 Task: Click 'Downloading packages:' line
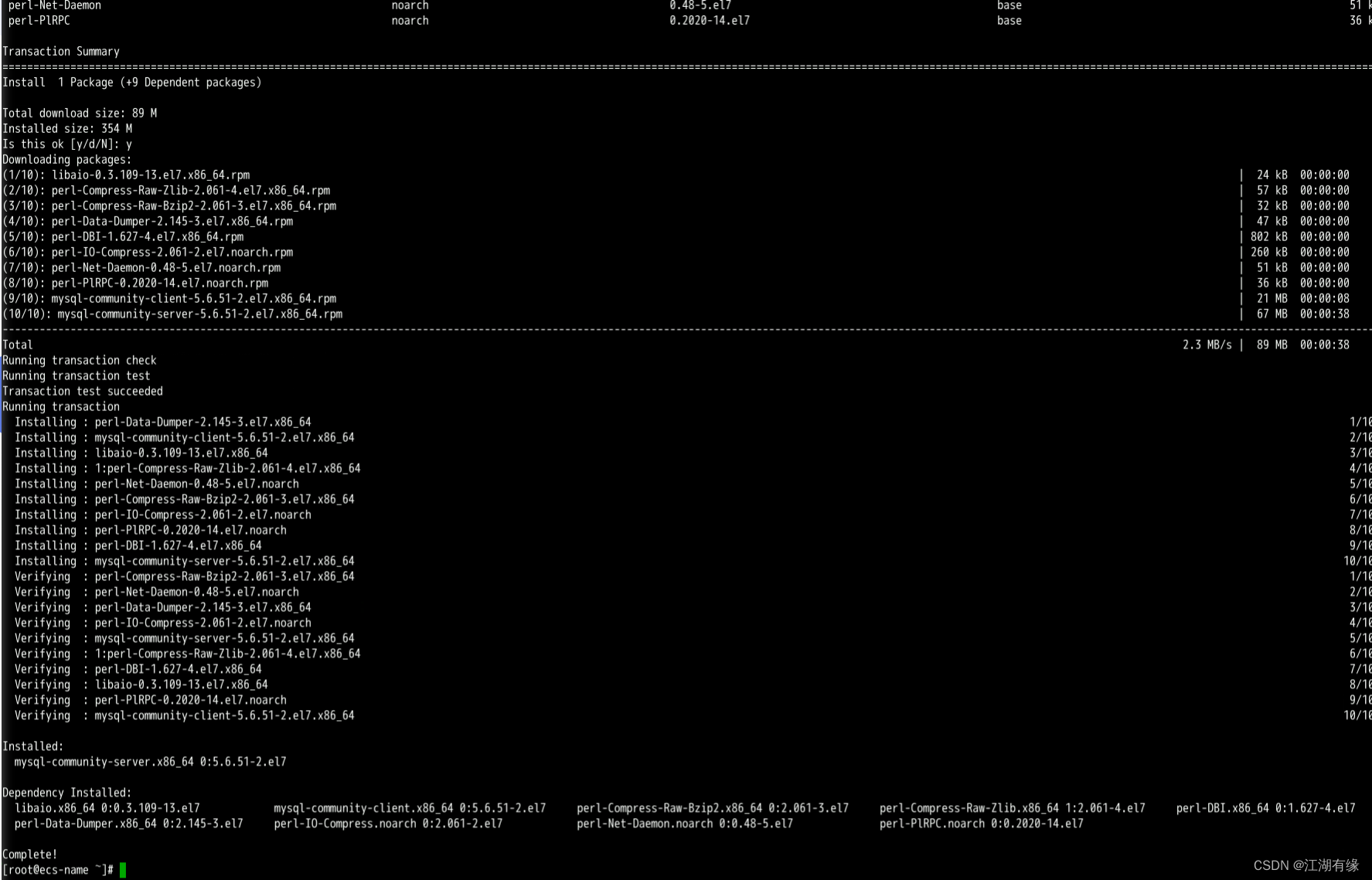click(x=67, y=160)
